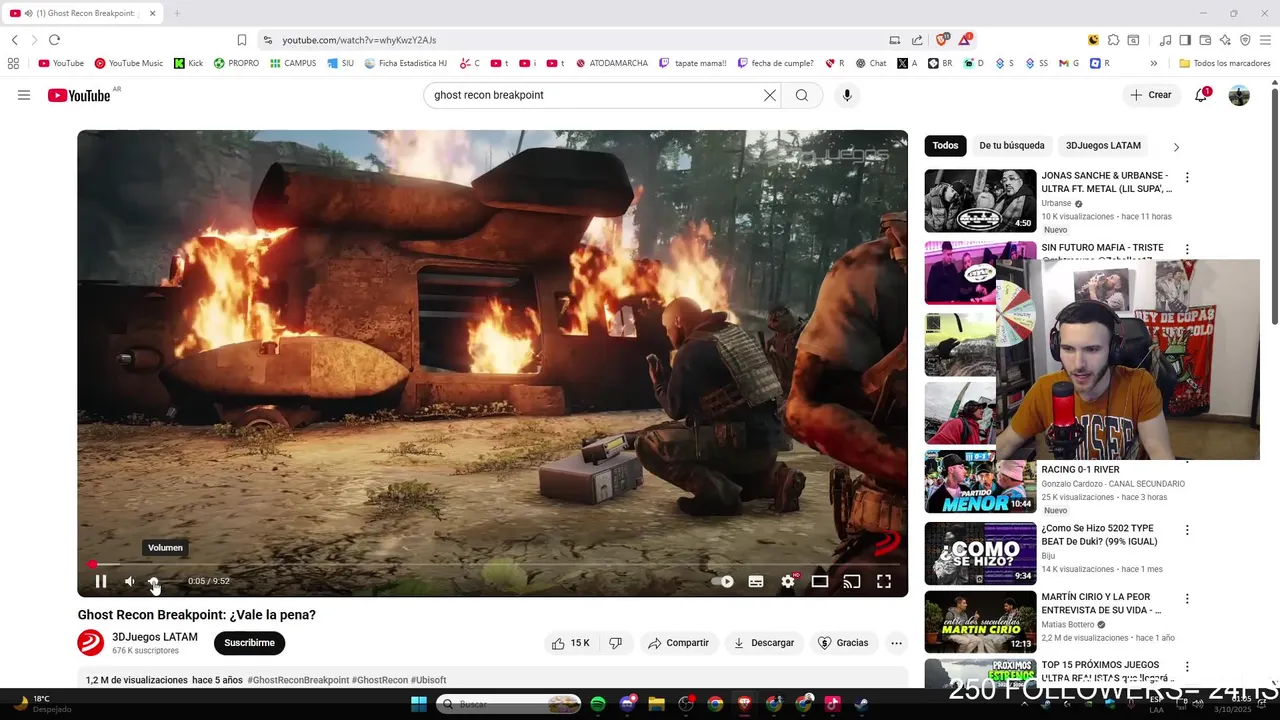Image resolution: width=1280 pixels, height=720 pixels.
Task: Show more filter chips with the arrow
Action: point(1176,147)
